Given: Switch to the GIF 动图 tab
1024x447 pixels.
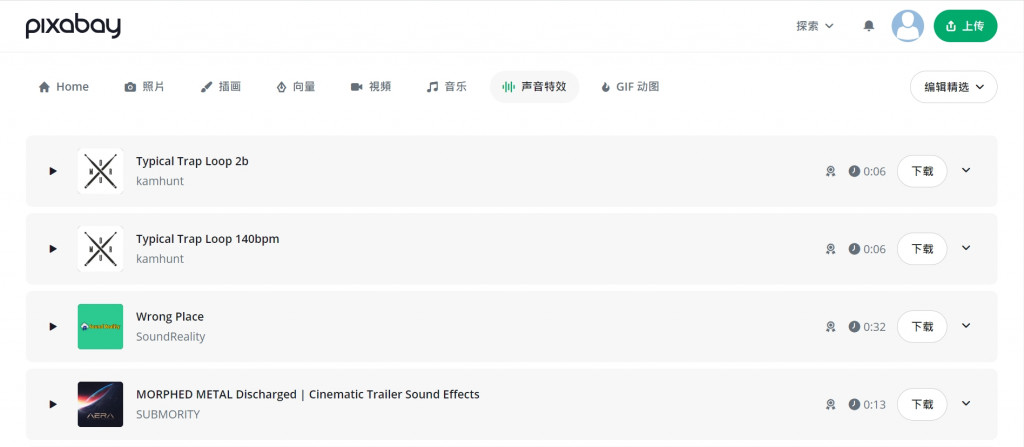Looking at the screenshot, I should 630,87.
